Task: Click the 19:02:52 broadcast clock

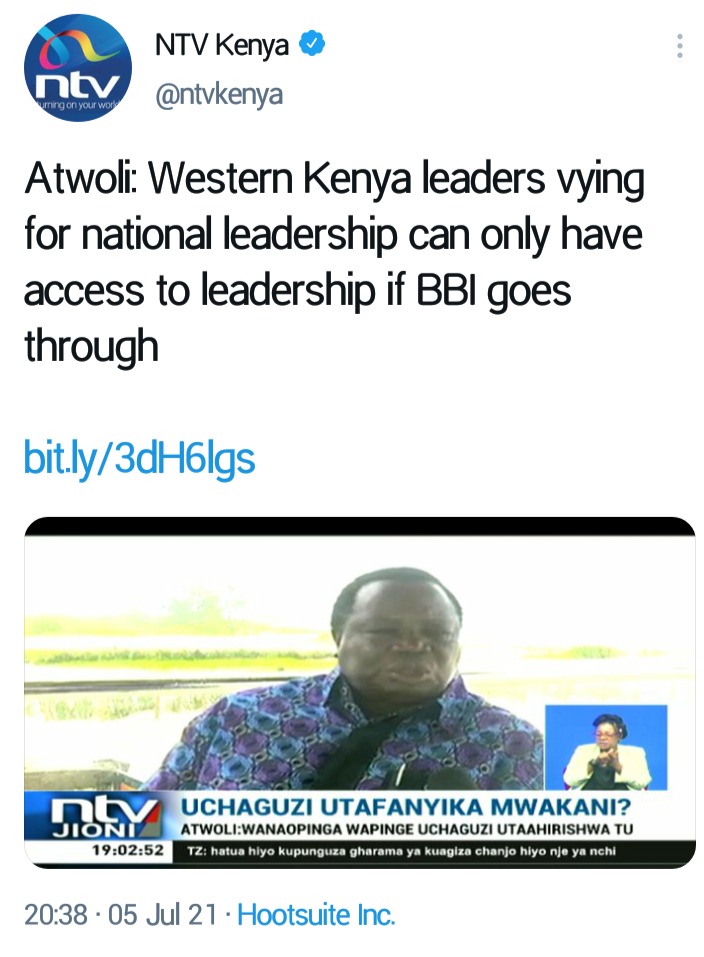Action: 128,850
